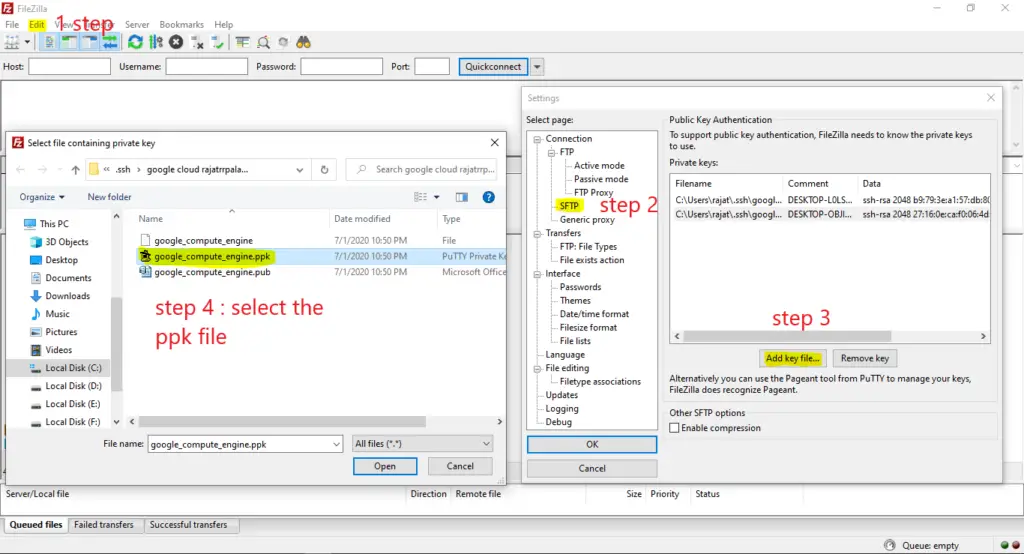Select Local Disk (D:) in navigation pane

tap(73, 387)
